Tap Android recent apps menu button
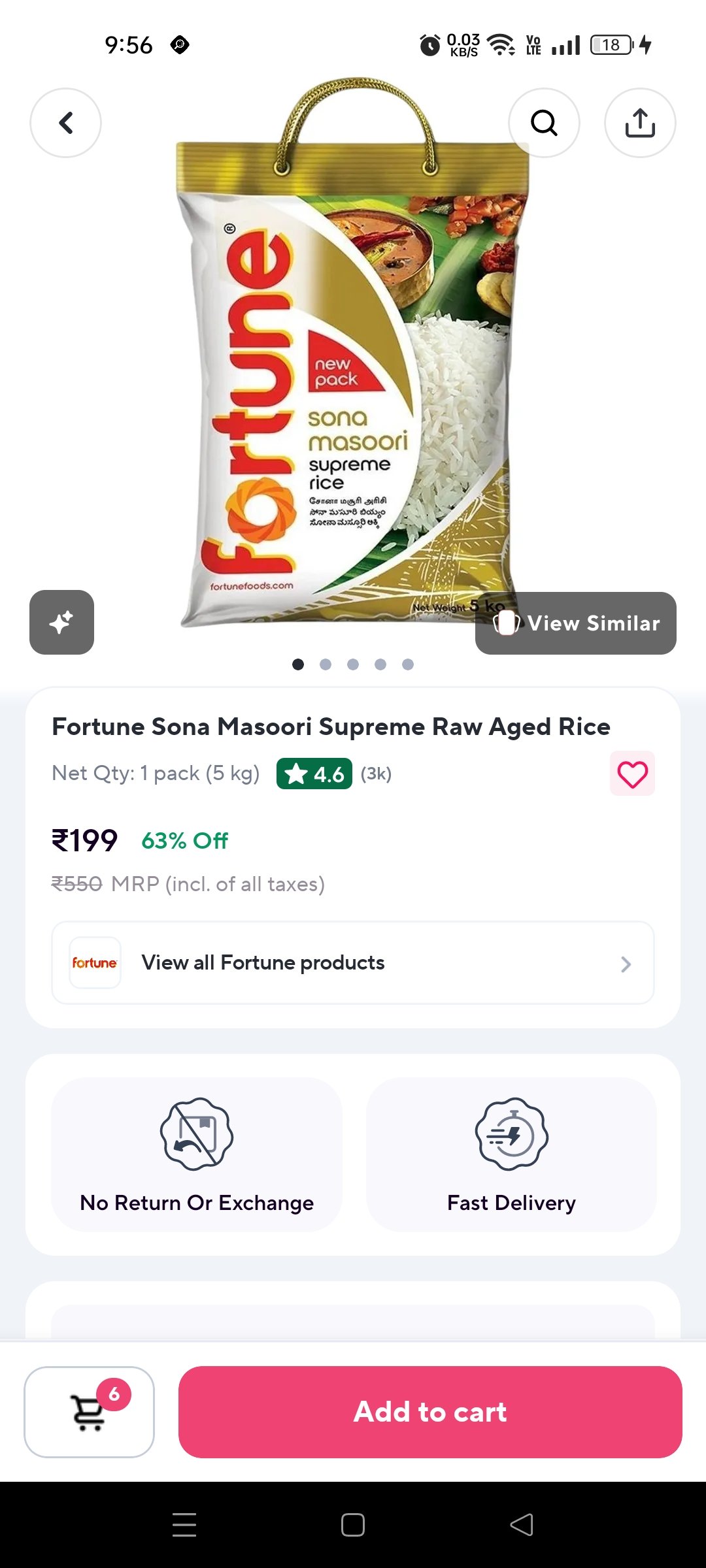Viewport: 706px width, 1568px height. [x=184, y=1525]
